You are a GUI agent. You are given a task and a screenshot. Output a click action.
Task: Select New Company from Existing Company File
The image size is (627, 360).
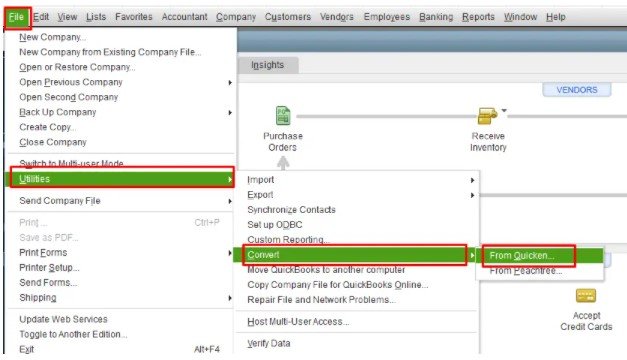pos(110,52)
